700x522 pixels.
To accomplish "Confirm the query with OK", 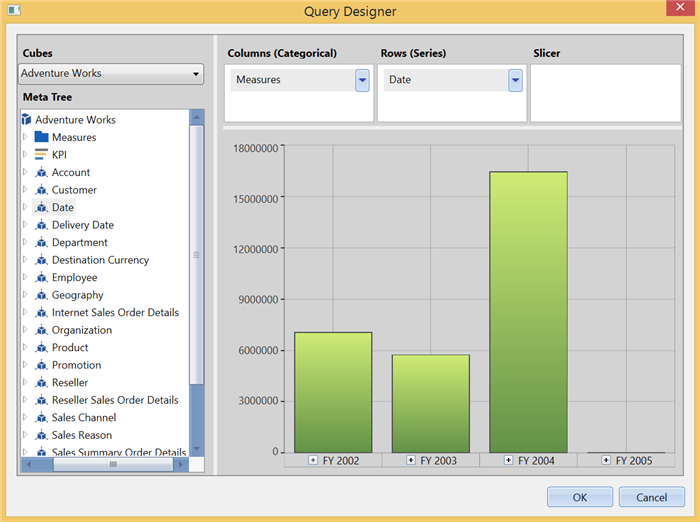I will [x=580, y=497].
